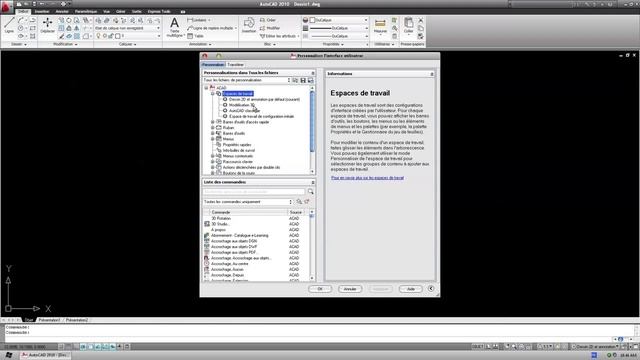Switch to Présentation2 layout tab
This screenshot has width=640, height=360.
point(77,320)
